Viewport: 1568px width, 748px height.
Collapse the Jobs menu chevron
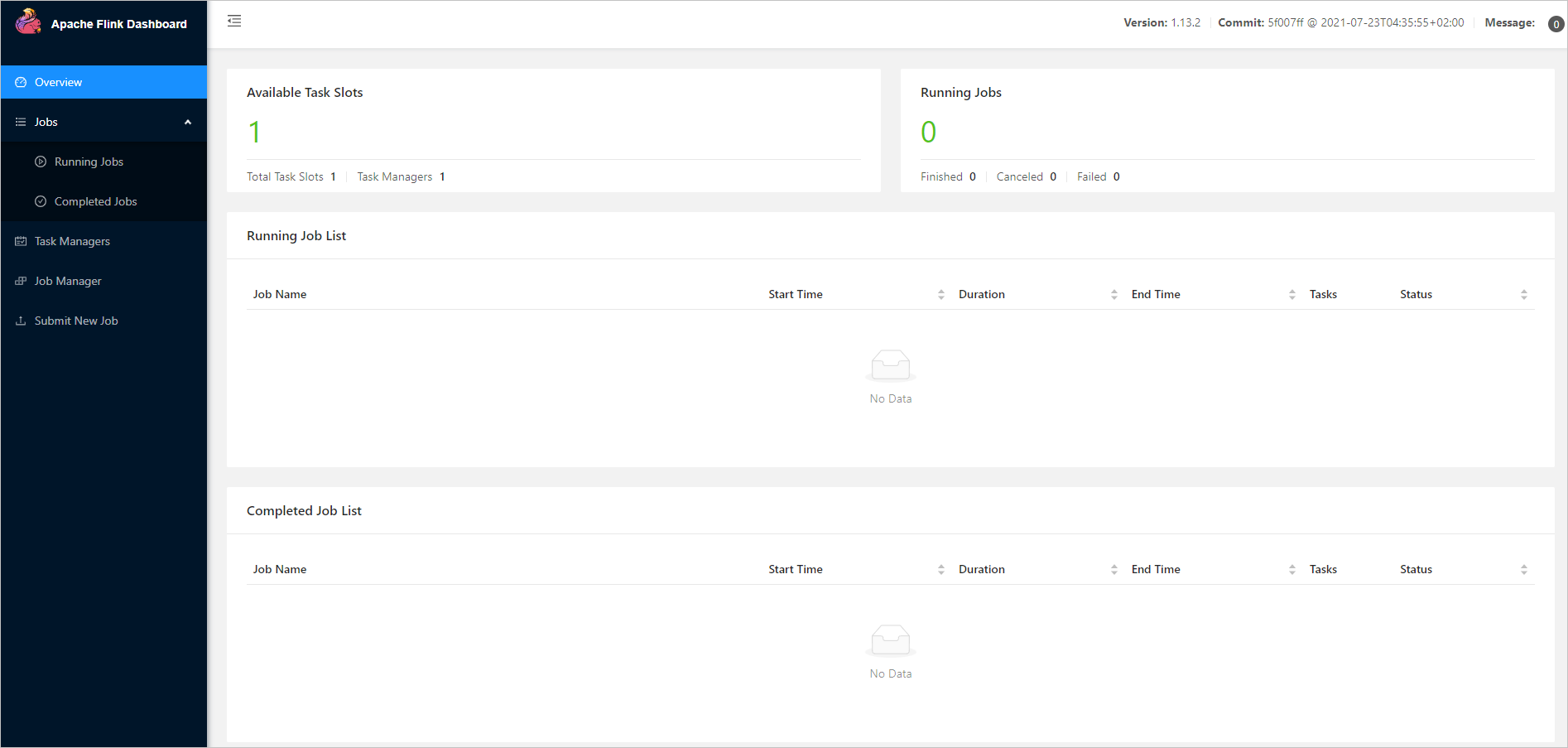[188, 121]
